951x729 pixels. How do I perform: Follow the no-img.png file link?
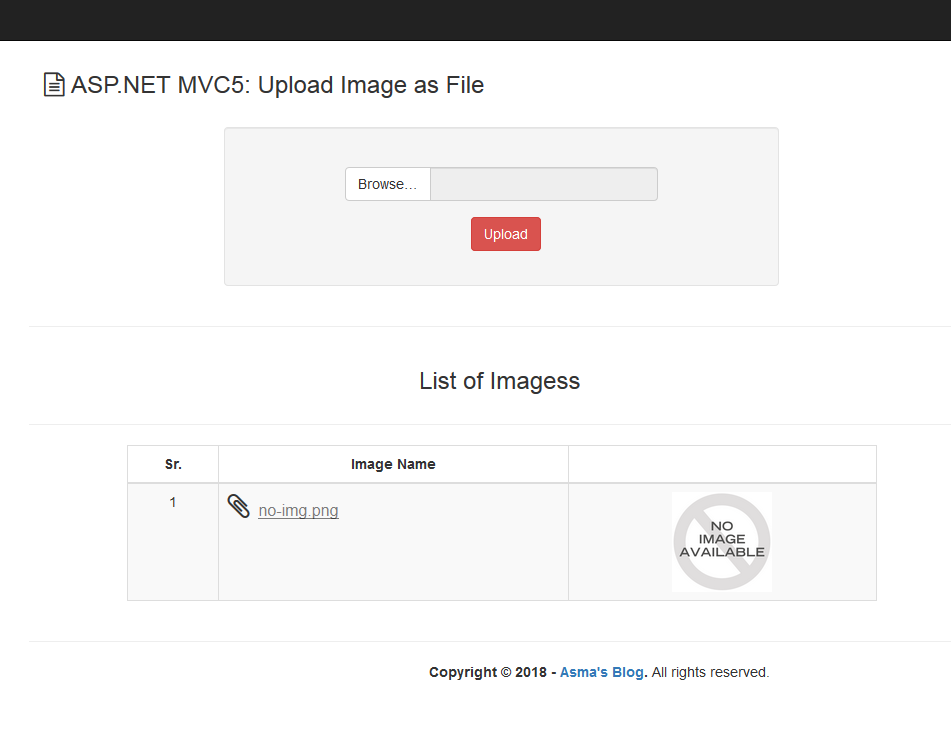(298, 510)
